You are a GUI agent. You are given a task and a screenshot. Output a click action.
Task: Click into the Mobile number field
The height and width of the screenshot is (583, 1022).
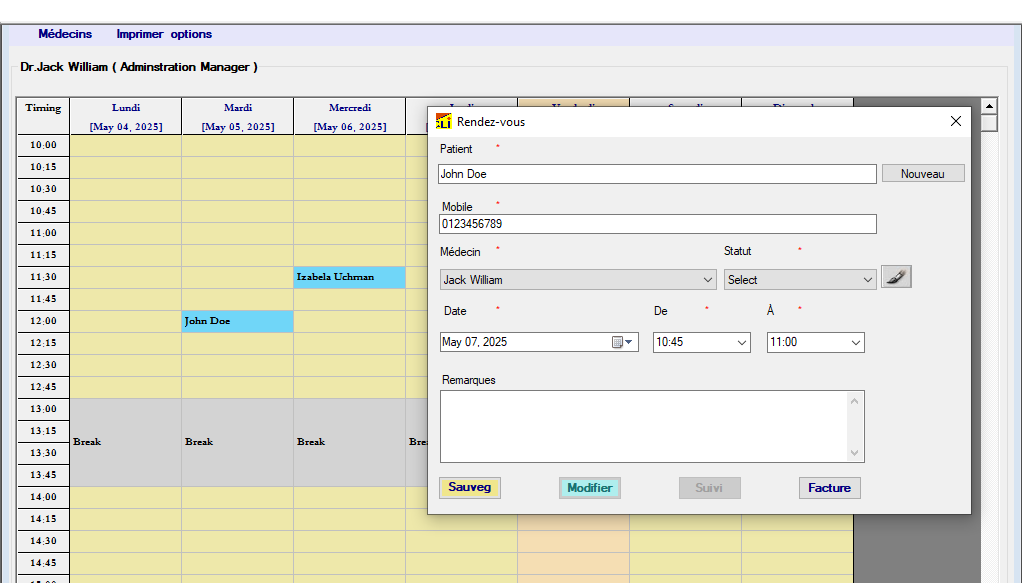click(657, 224)
